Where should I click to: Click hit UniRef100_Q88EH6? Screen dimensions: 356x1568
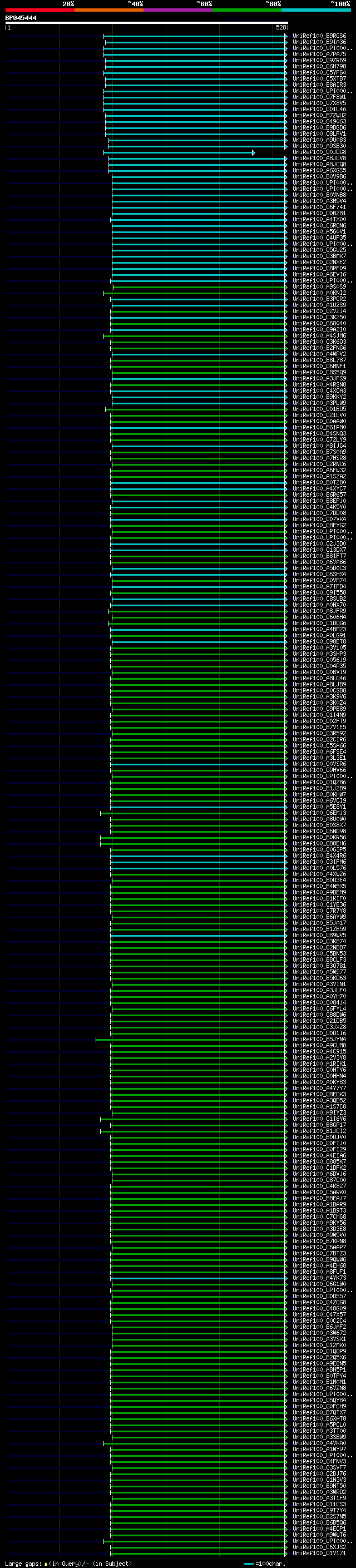(x=319, y=844)
